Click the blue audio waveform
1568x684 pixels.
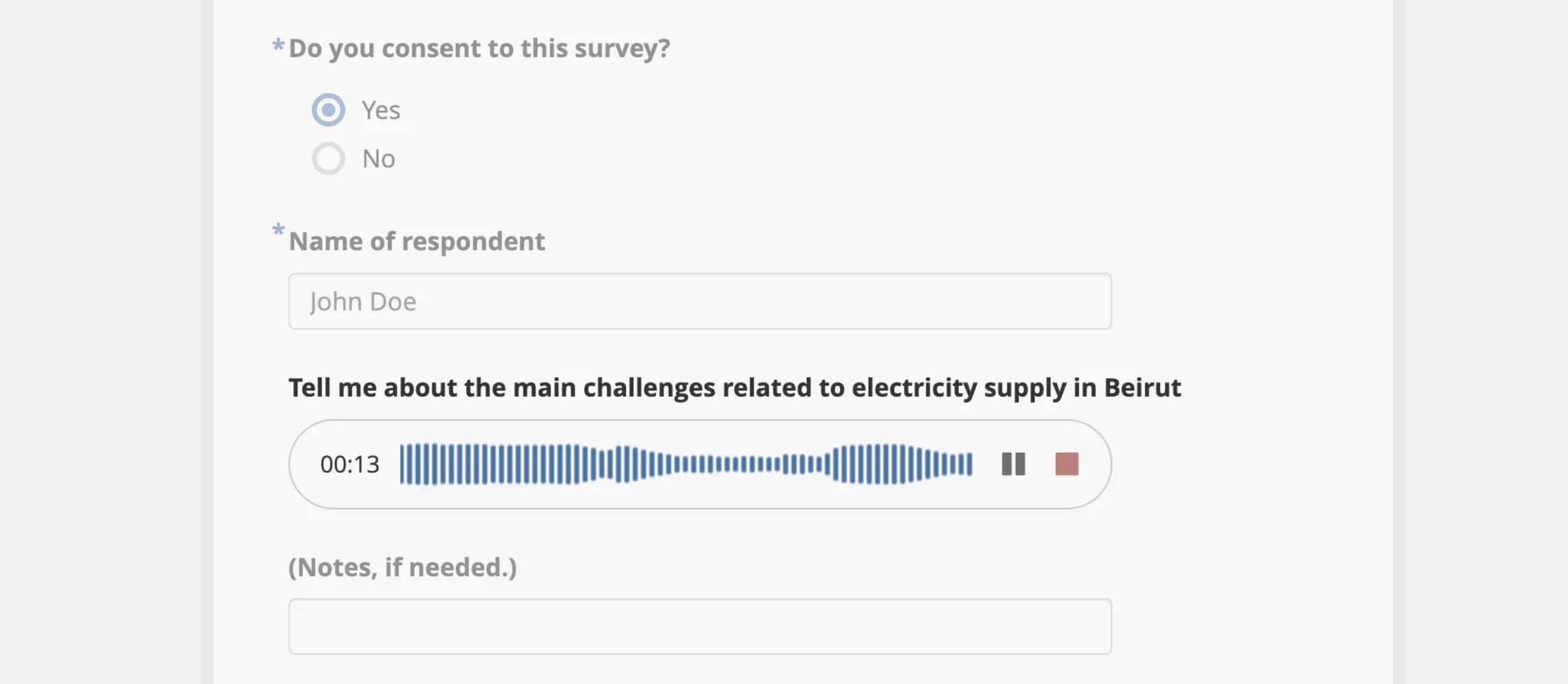pos(685,464)
